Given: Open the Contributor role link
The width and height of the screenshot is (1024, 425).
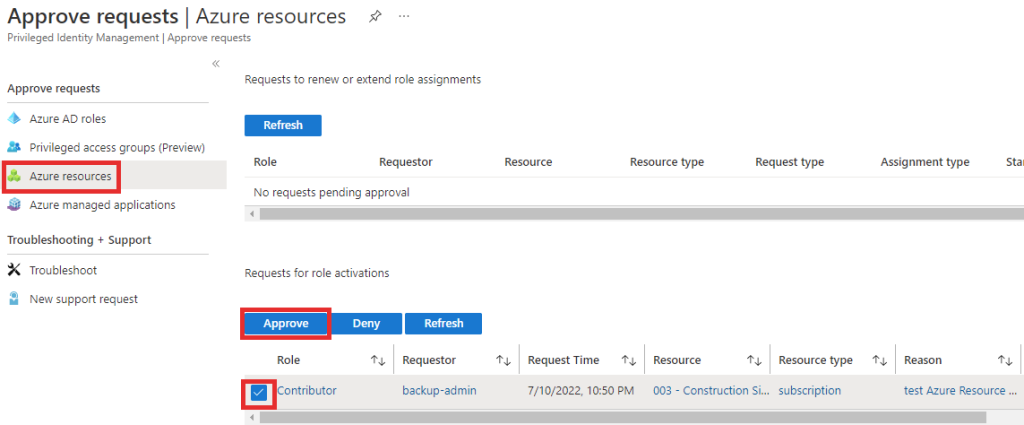Looking at the screenshot, I should click(307, 390).
